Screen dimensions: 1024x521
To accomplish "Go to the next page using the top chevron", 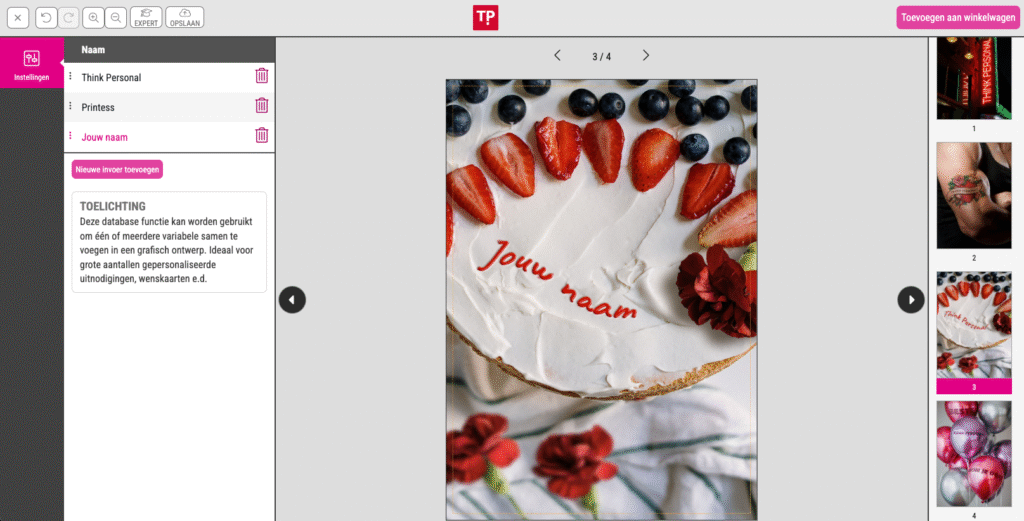I will point(646,56).
